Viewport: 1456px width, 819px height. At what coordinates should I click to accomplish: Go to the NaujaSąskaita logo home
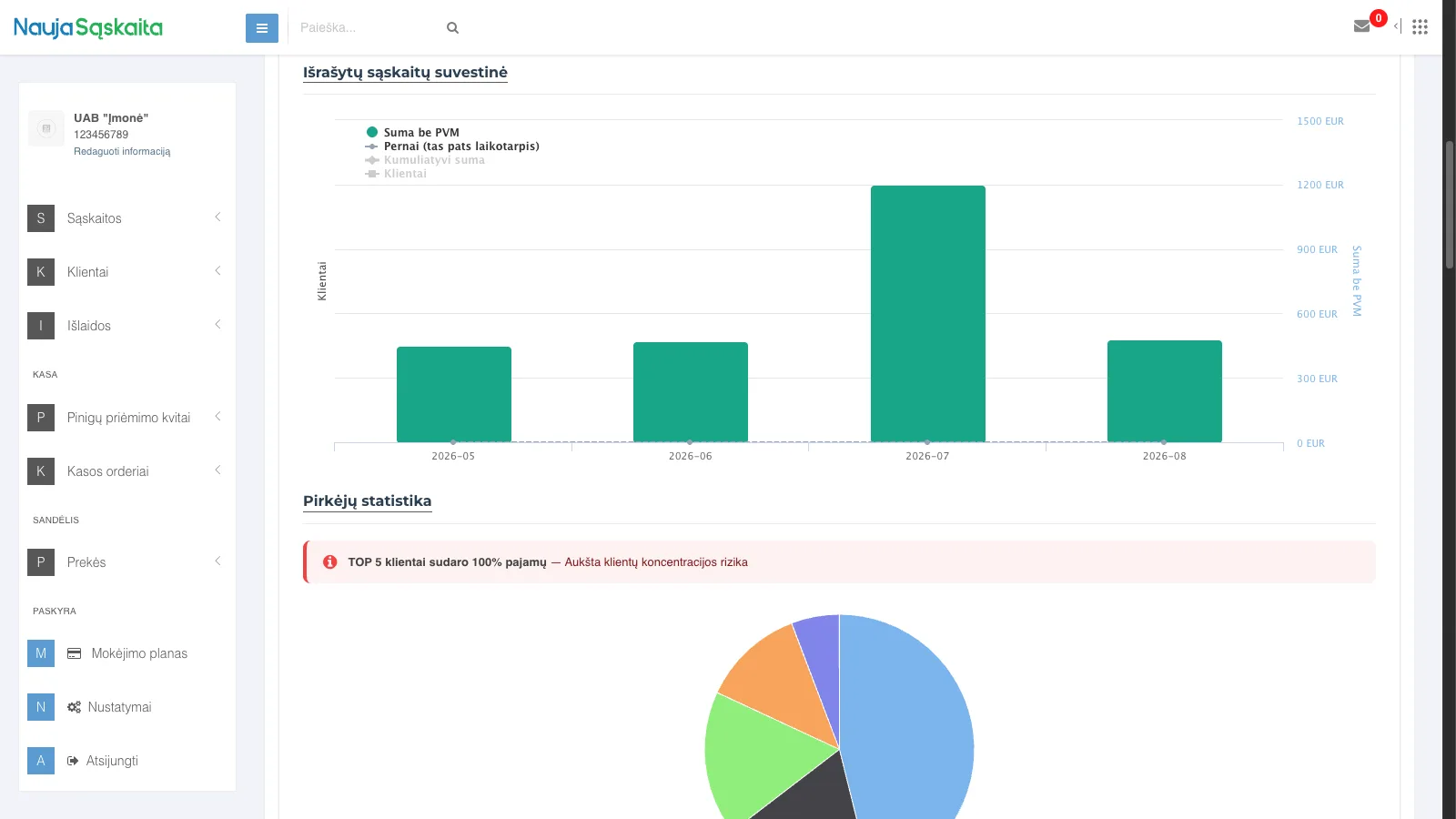click(x=88, y=28)
